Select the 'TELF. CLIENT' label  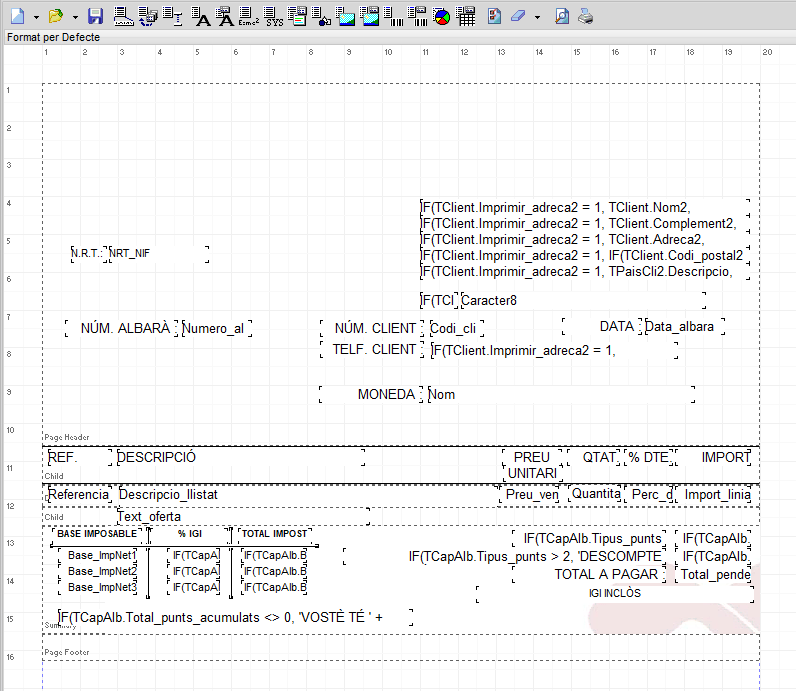pyautogui.click(x=372, y=350)
